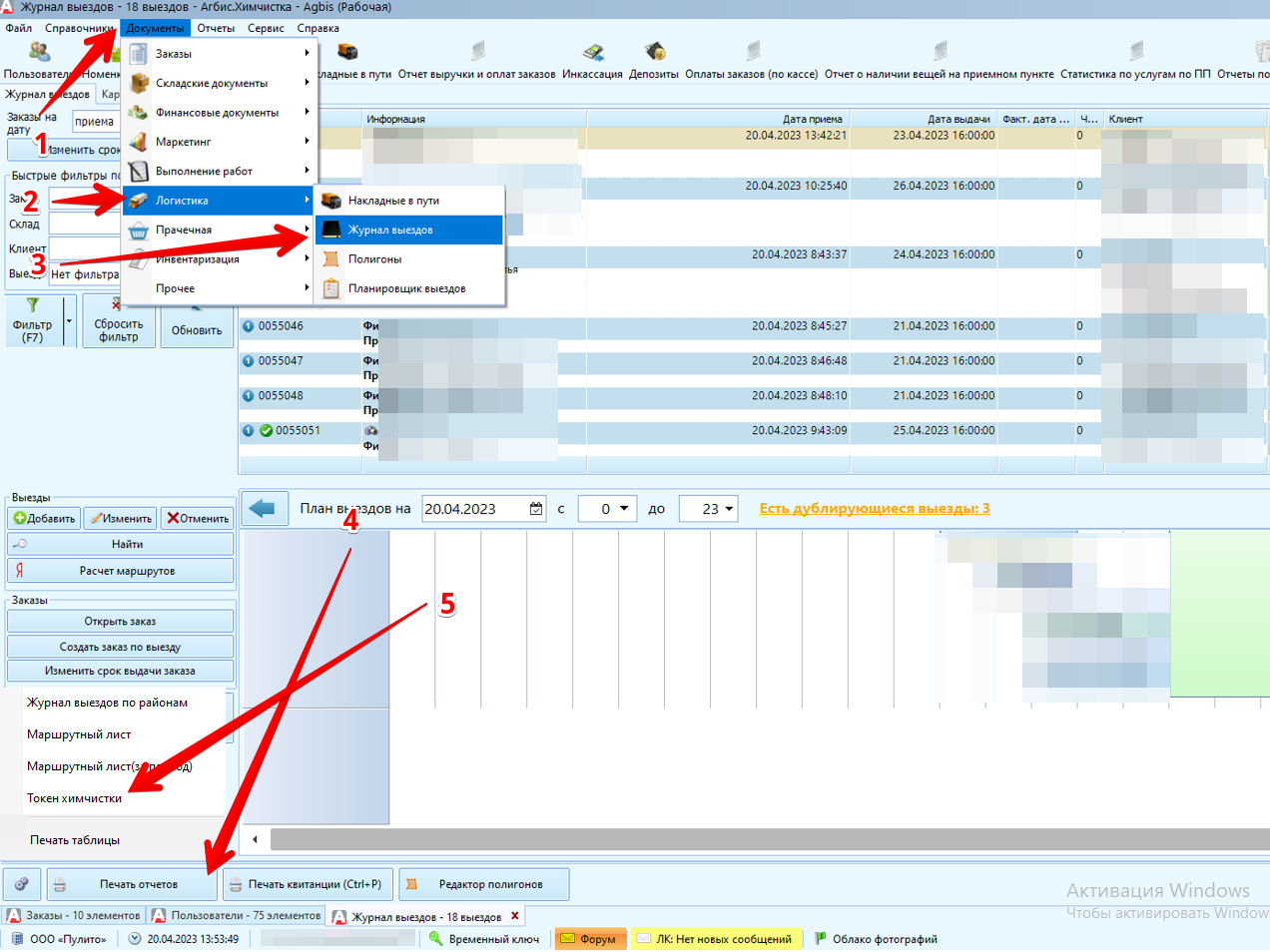
Task: Click the info icon beside order 0055046
Action: pos(248,326)
